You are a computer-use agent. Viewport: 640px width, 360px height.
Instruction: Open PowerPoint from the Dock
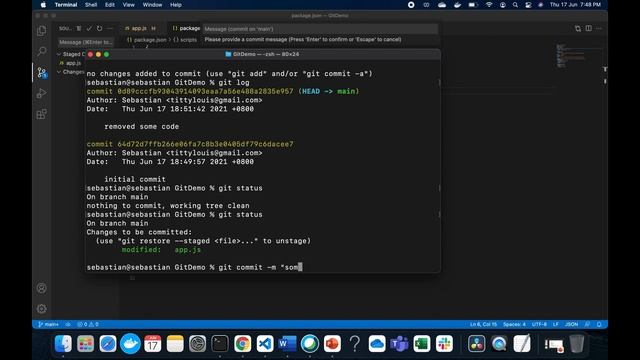(332, 344)
